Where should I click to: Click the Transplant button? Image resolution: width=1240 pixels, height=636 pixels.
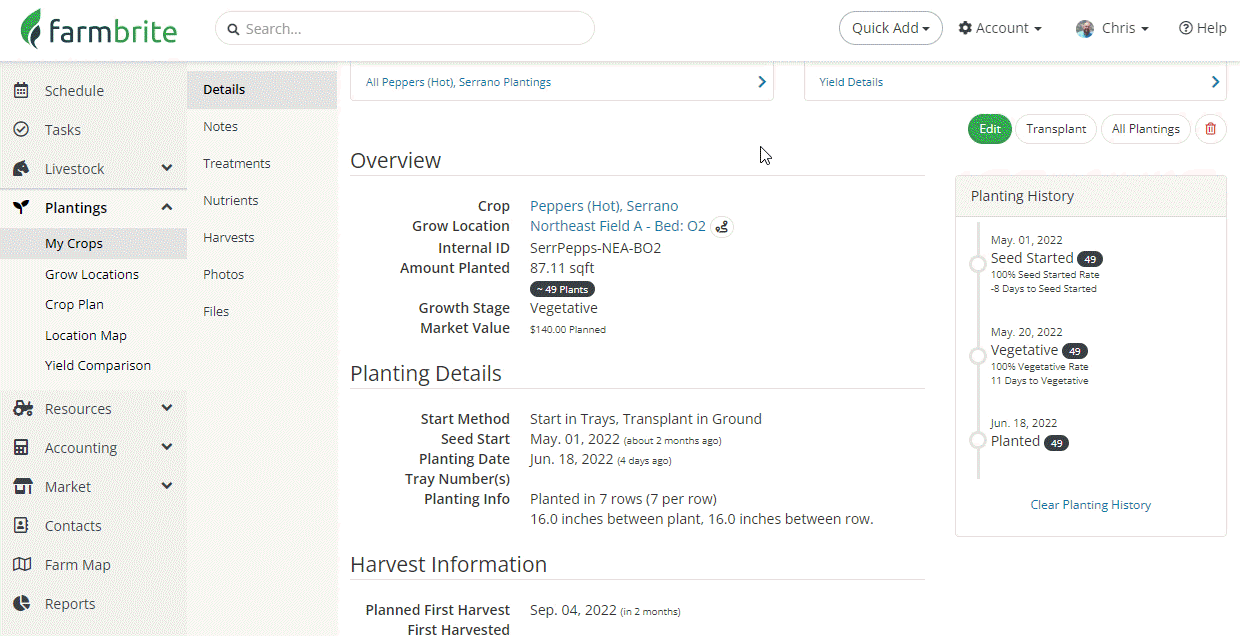[1056, 129]
